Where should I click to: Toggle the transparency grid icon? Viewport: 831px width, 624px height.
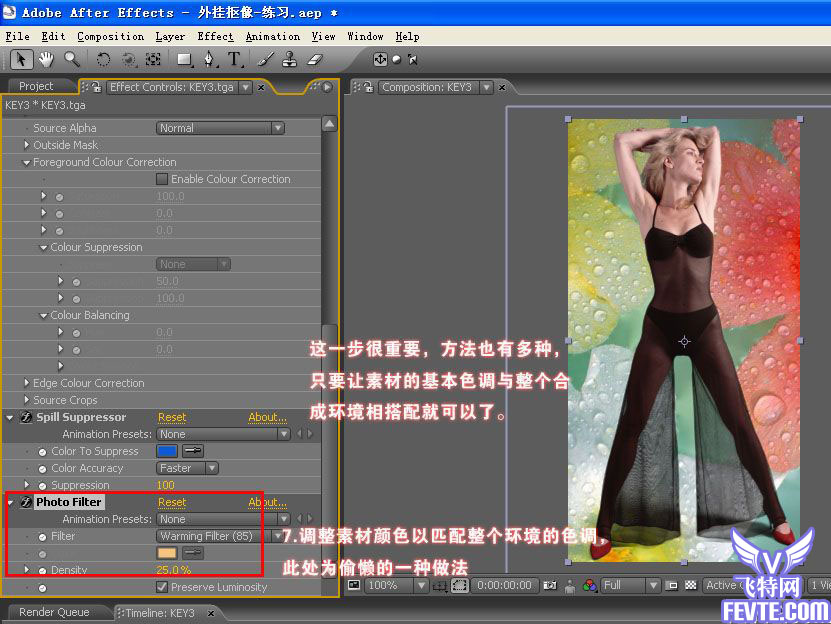click(691, 585)
